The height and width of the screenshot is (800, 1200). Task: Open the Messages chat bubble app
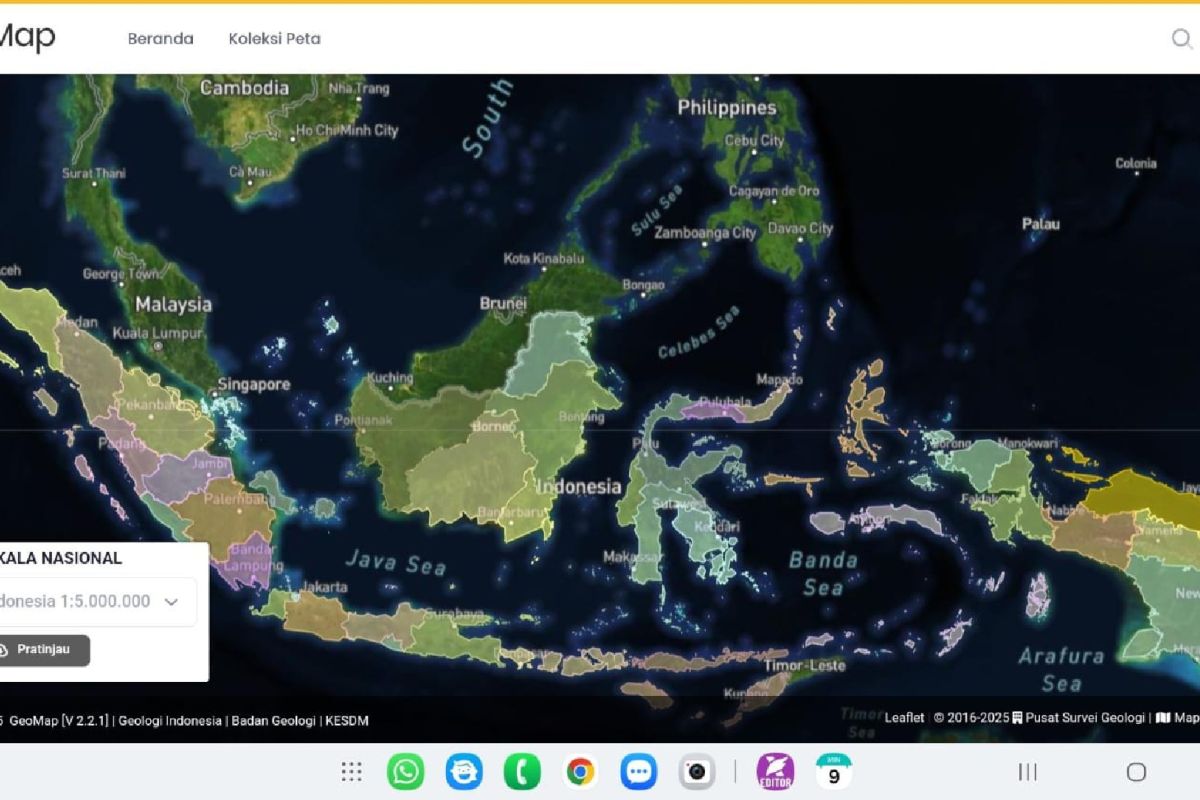click(x=637, y=771)
